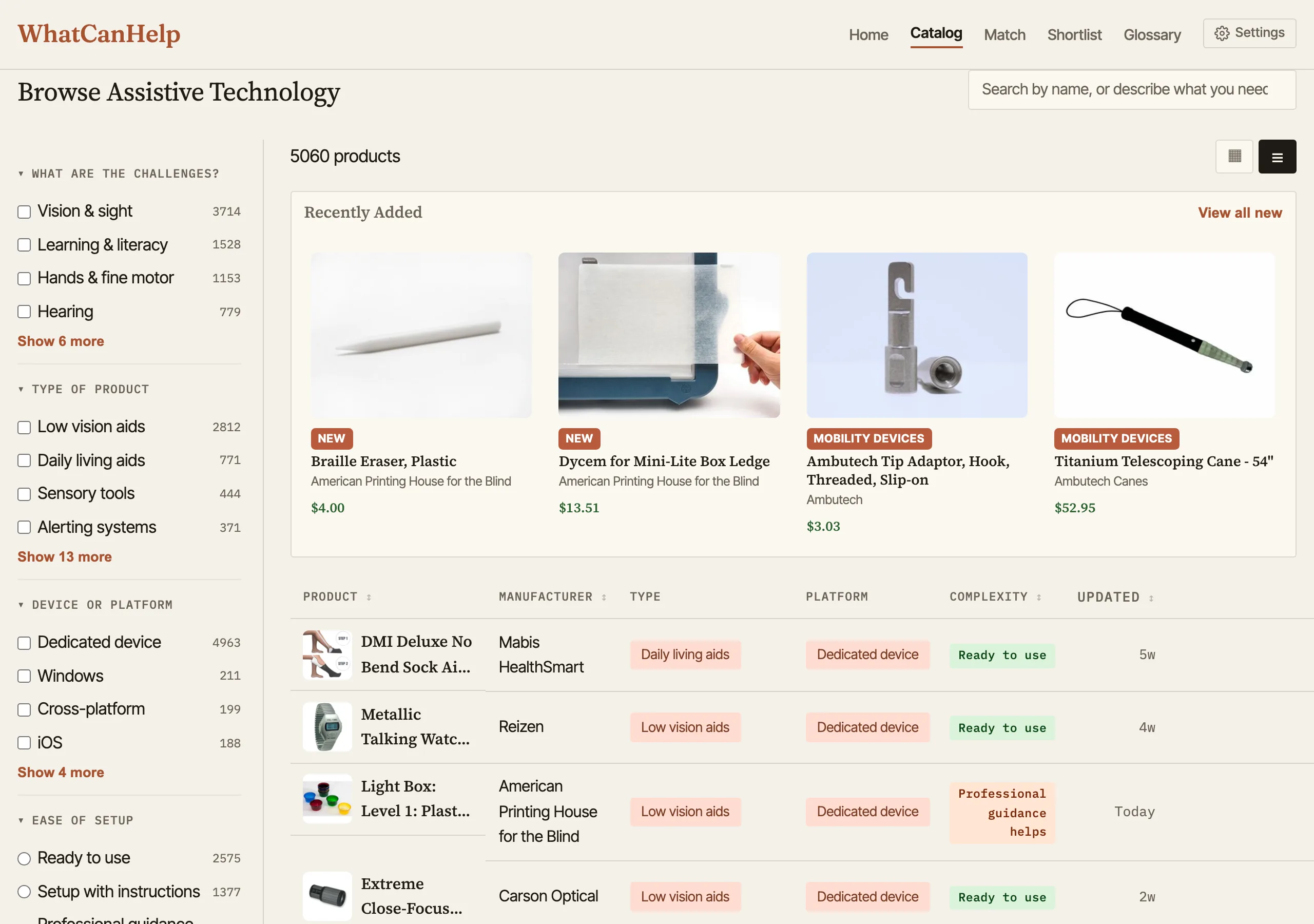1314x924 pixels.
Task: Focus the product search field
Action: tap(1131, 90)
